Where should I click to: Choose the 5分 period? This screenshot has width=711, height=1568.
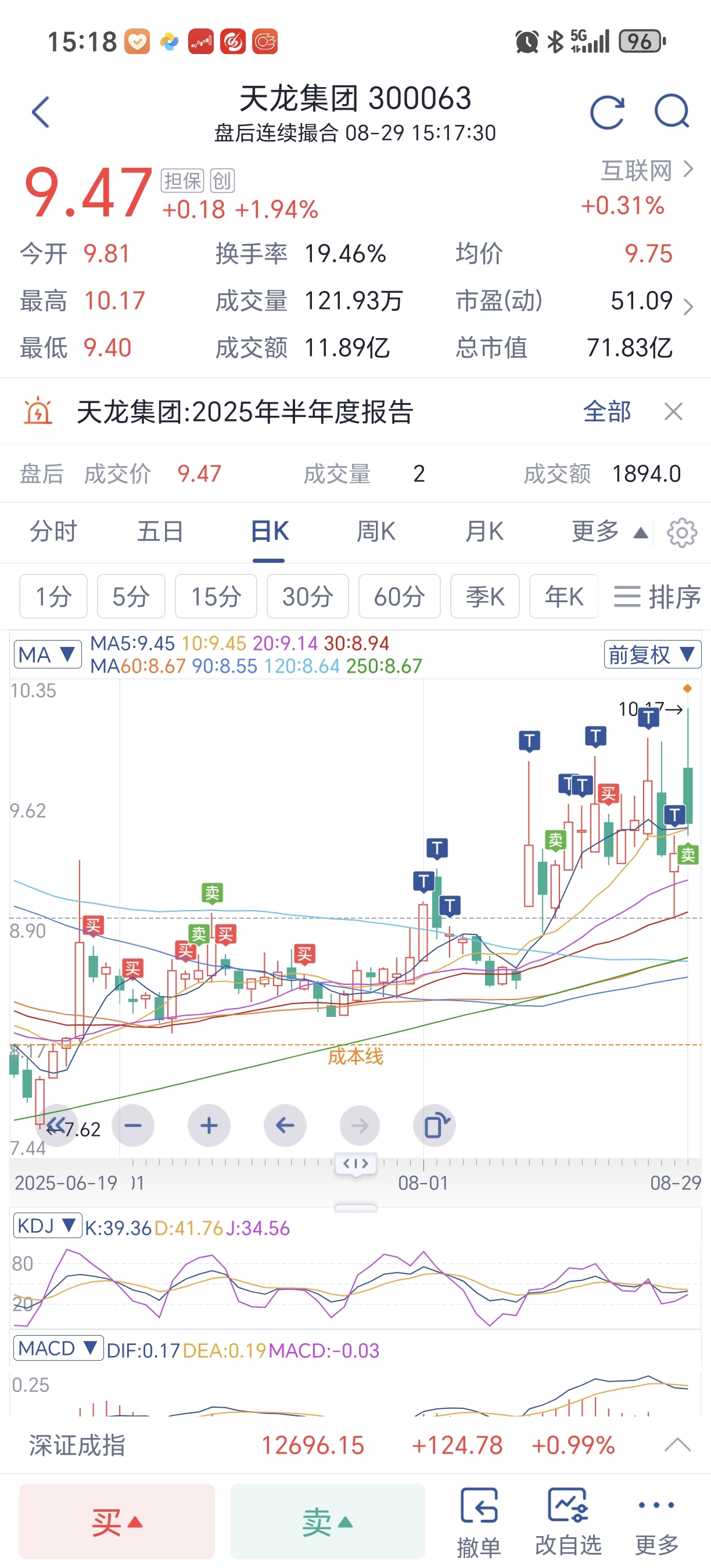(131, 596)
